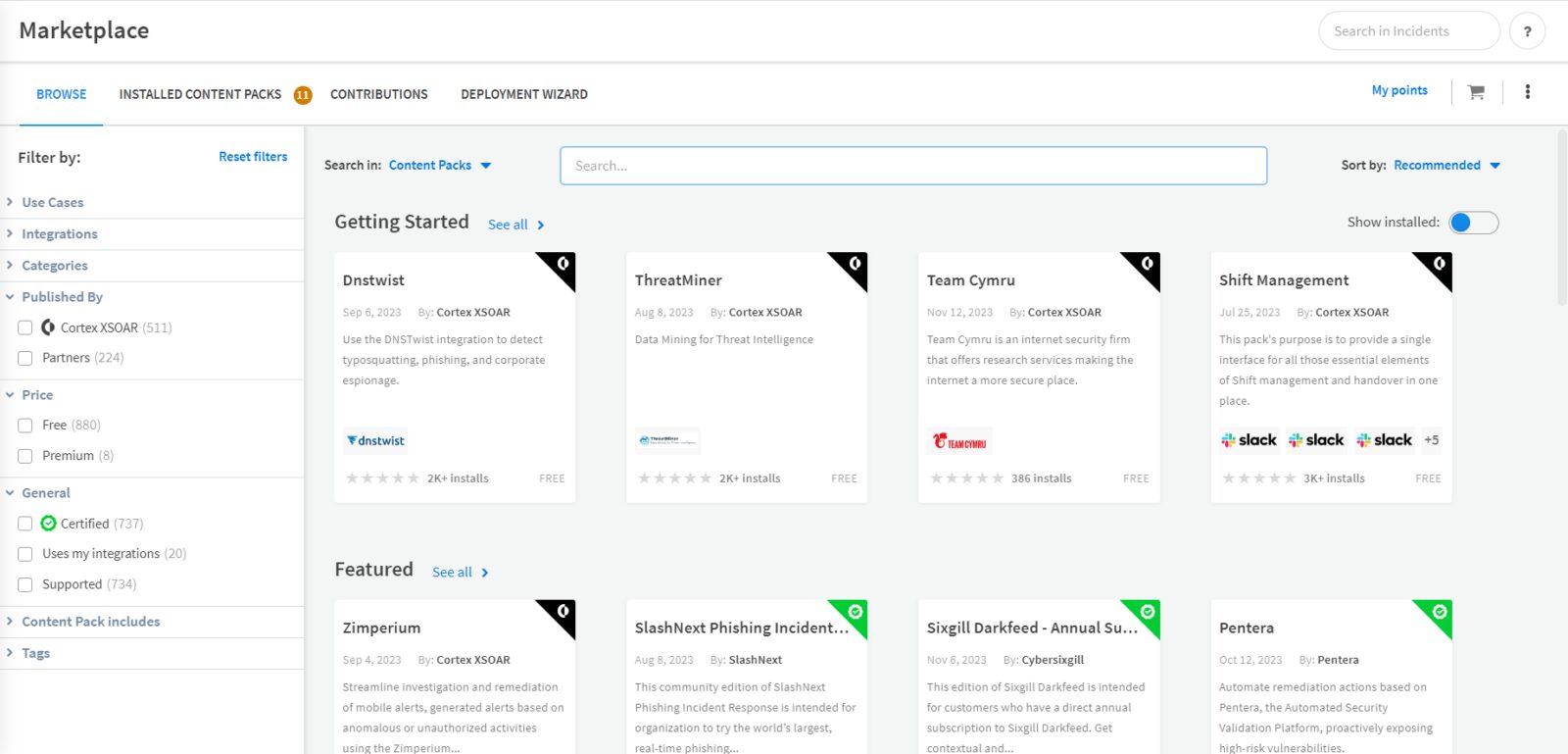
Task: Click the Reset filters link
Action: point(253,157)
